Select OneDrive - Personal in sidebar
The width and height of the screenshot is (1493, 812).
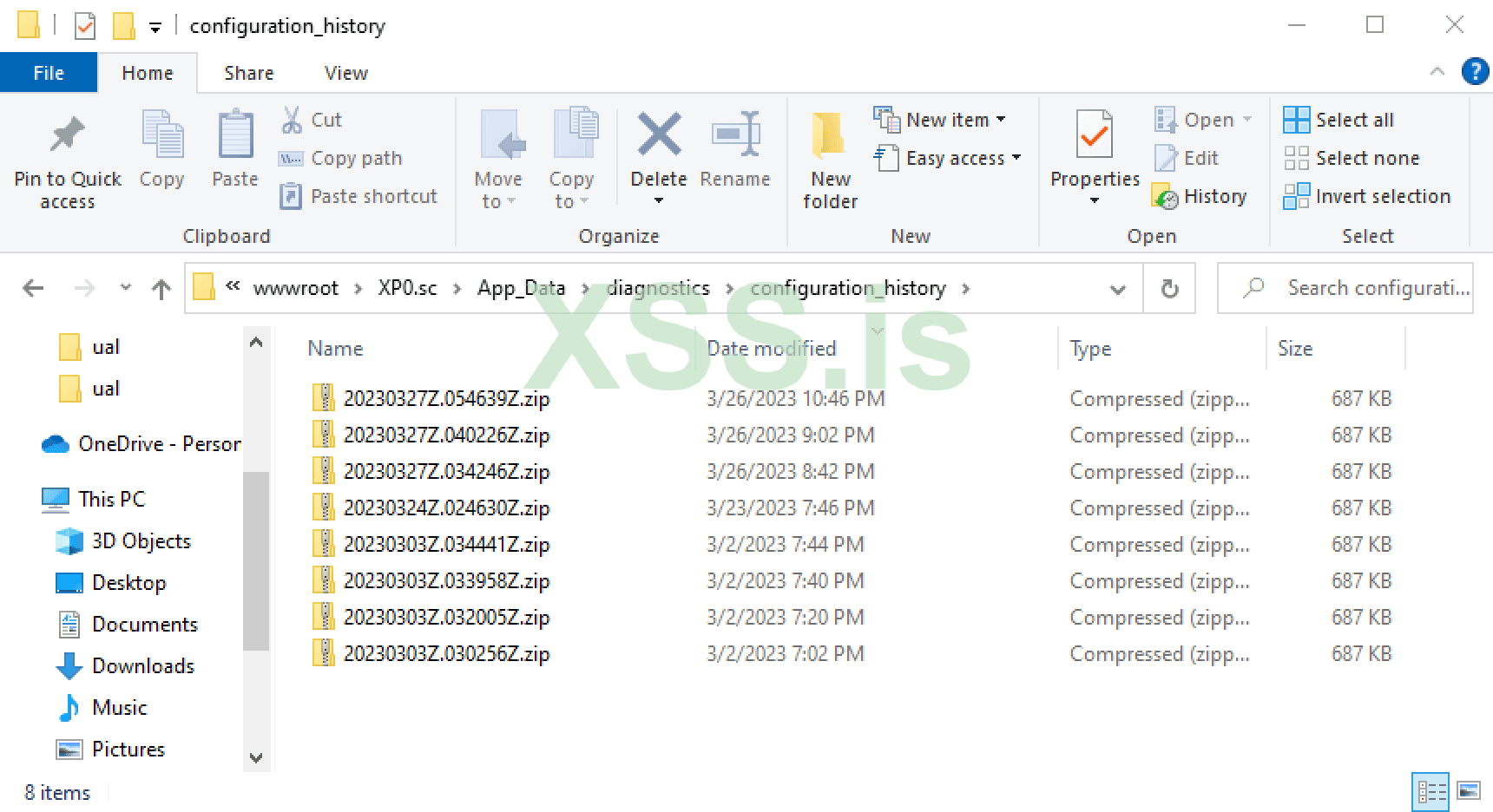141,443
